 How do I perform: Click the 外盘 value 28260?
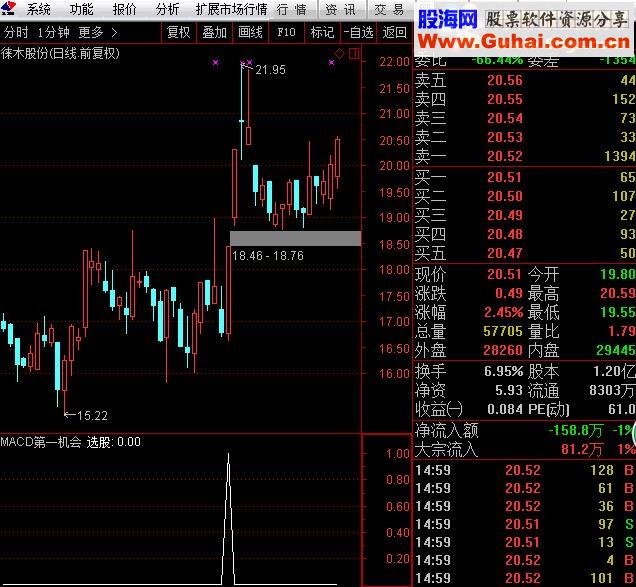point(503,350)
